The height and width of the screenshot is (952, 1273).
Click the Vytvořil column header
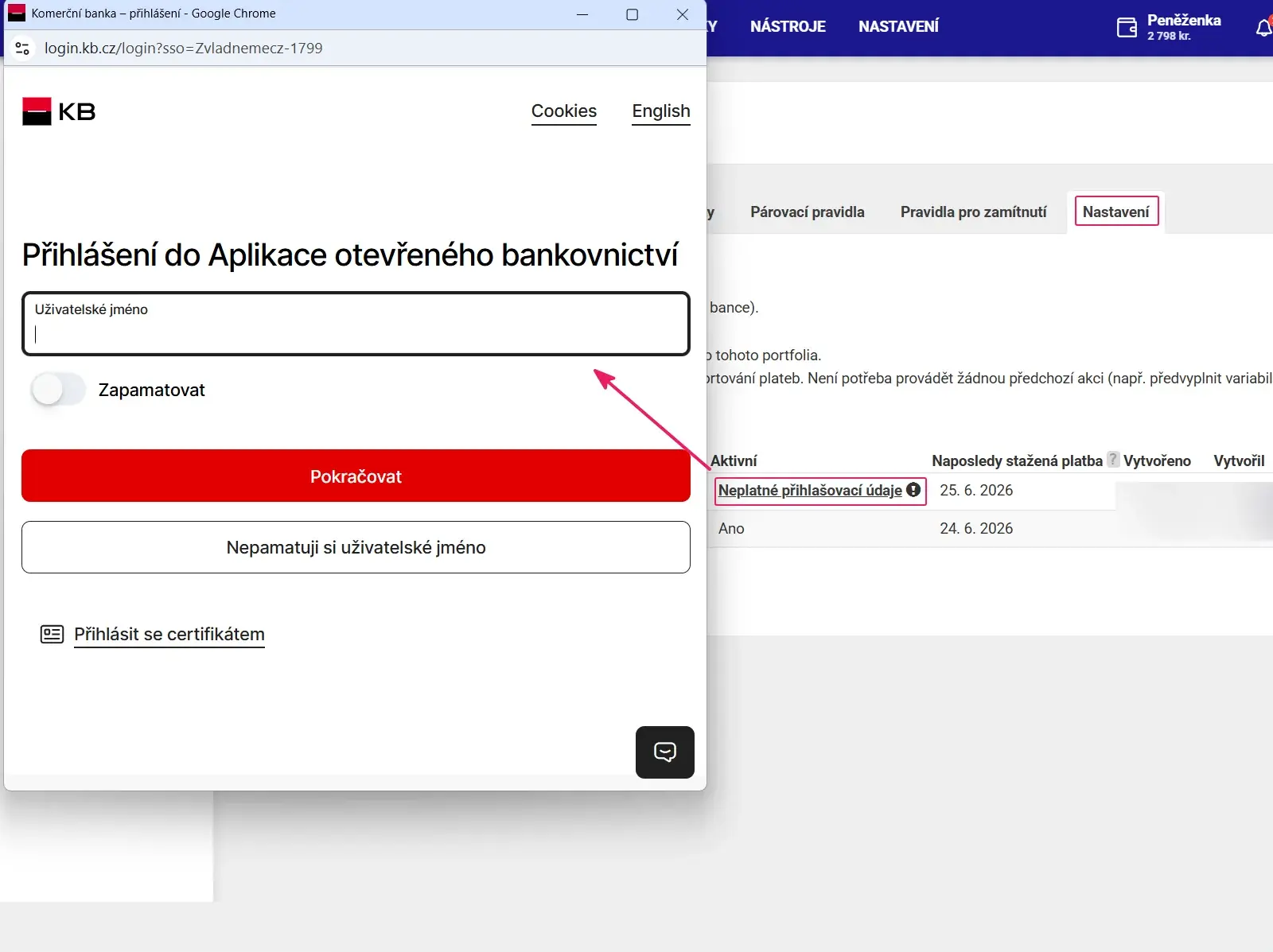pyautogui.click(x=1239, y=460)
